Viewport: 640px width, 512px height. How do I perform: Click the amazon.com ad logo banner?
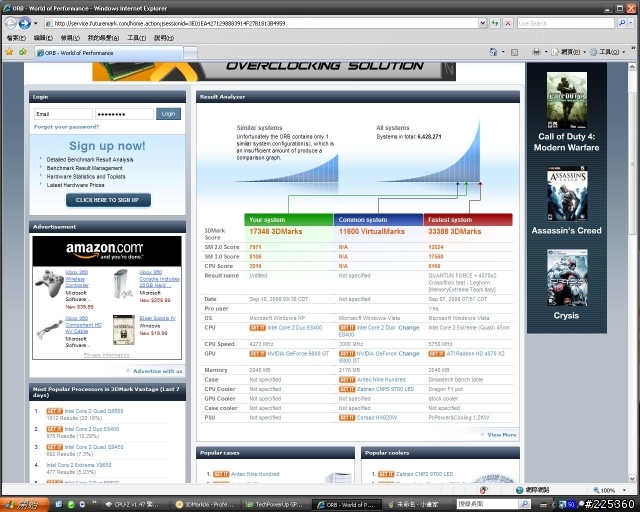[107, 251]
